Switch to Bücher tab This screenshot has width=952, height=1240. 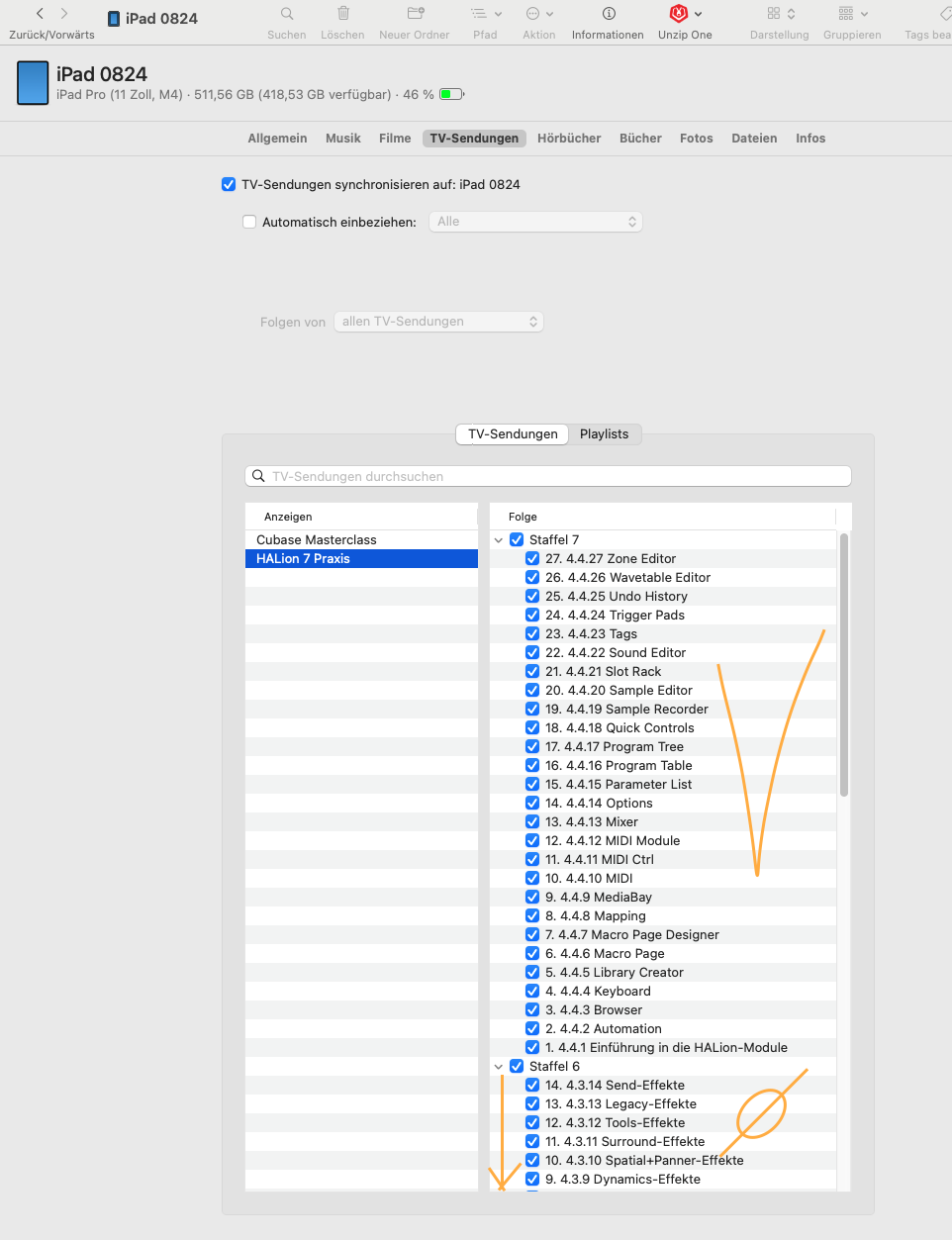[640, 139]
